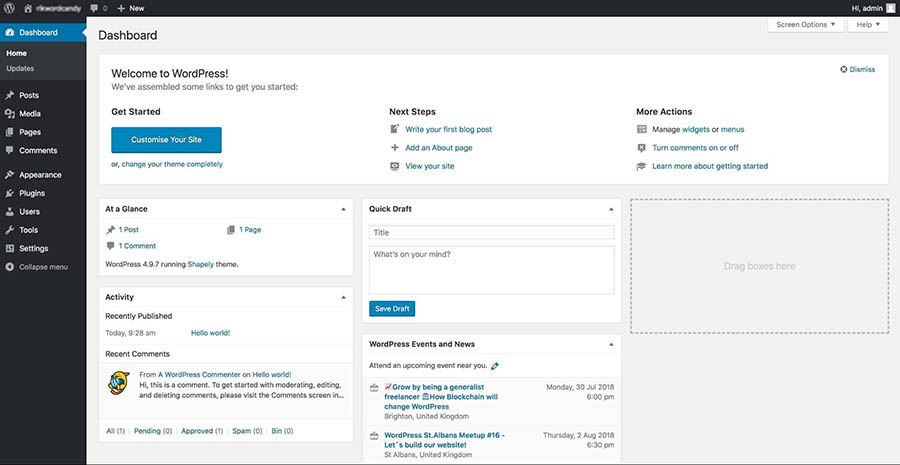The image size is (900, 465).
Task: Click the Comments icon in sidebar
Action: coord(10,150)
